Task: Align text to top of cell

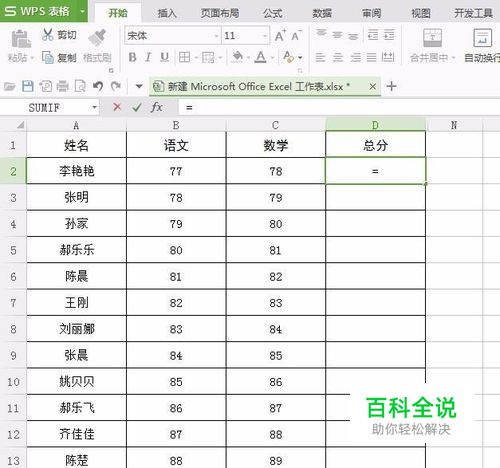Action: (x=321, y=33)
